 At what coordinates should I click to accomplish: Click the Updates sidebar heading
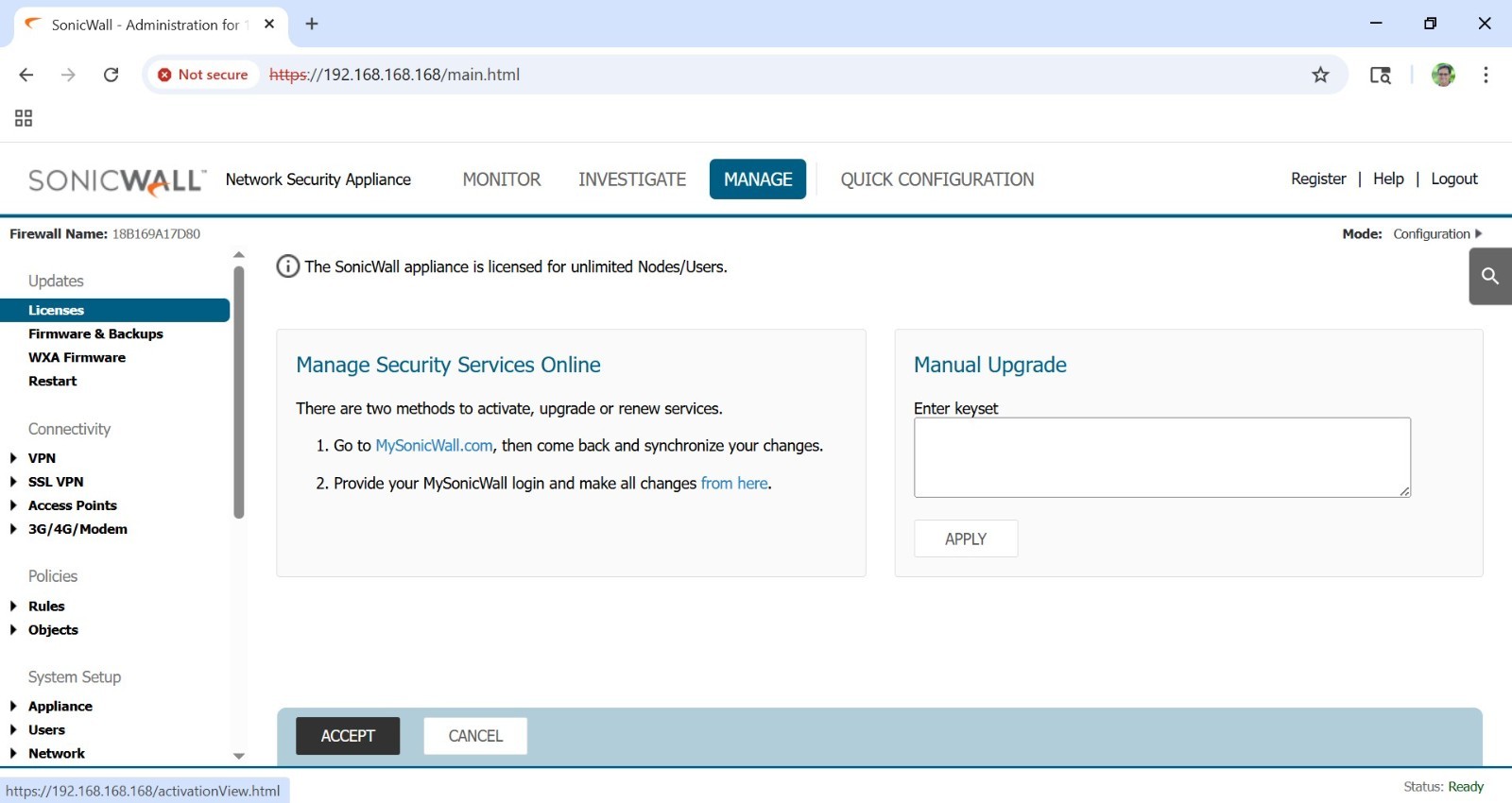point(56,281)
